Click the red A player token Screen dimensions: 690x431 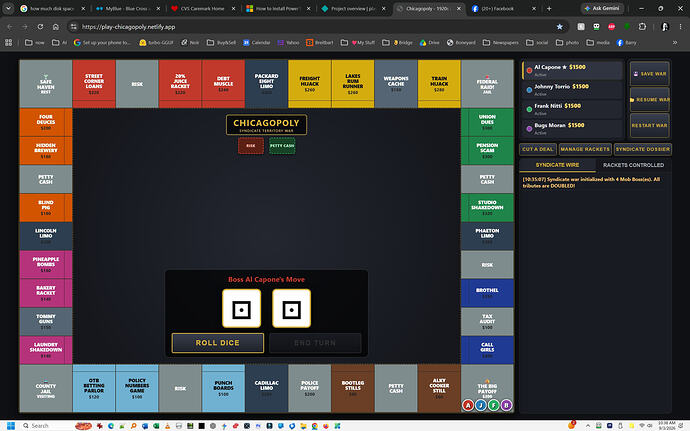pyautogui.click(x=468, y=405)
